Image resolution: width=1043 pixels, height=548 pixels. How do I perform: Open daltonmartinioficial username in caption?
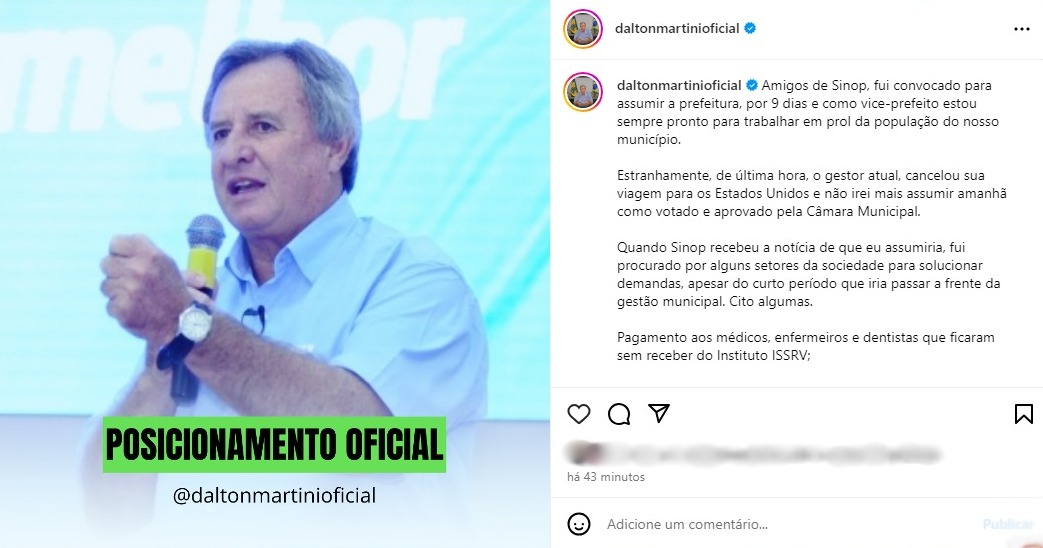coord(679,85)
